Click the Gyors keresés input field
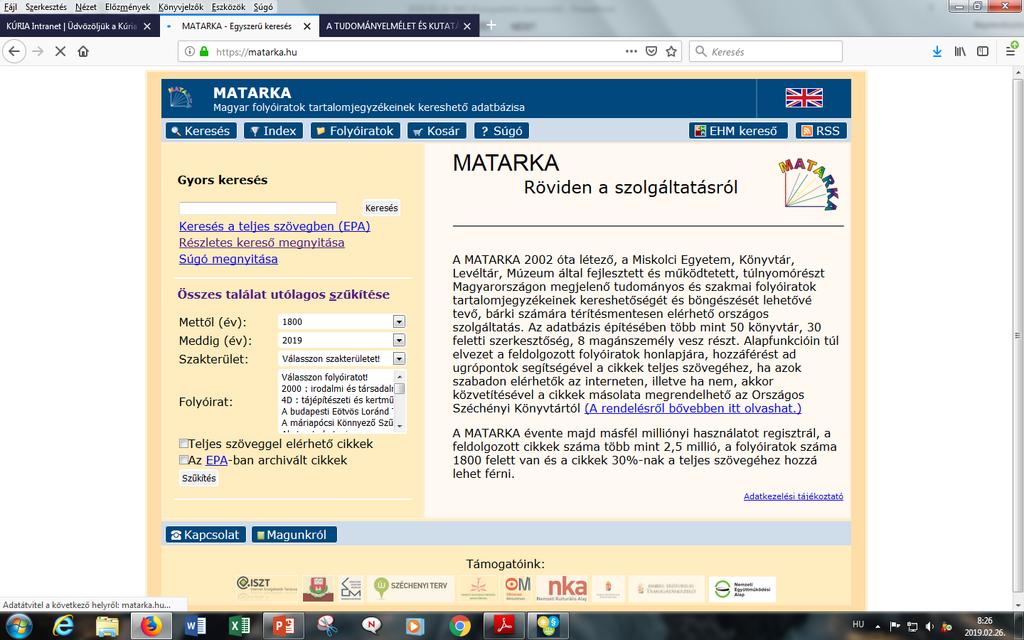 click(258, 208)
